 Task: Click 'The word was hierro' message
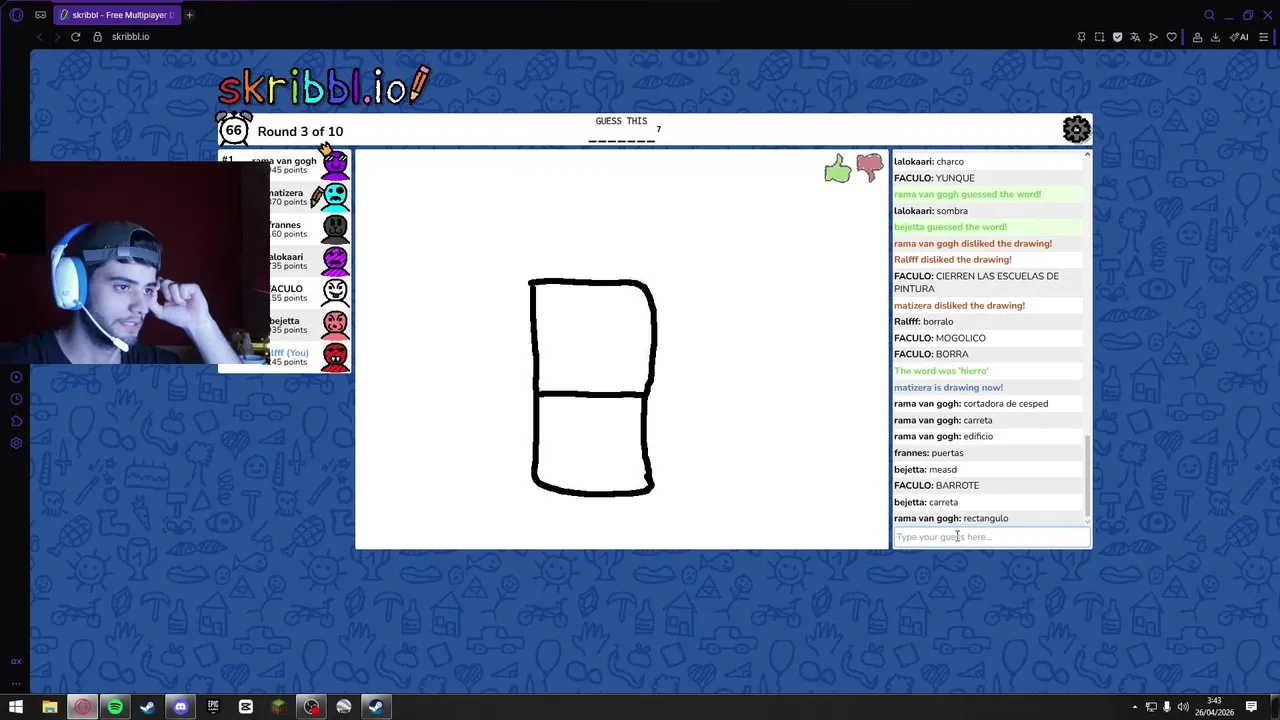[x=941, y=371]
